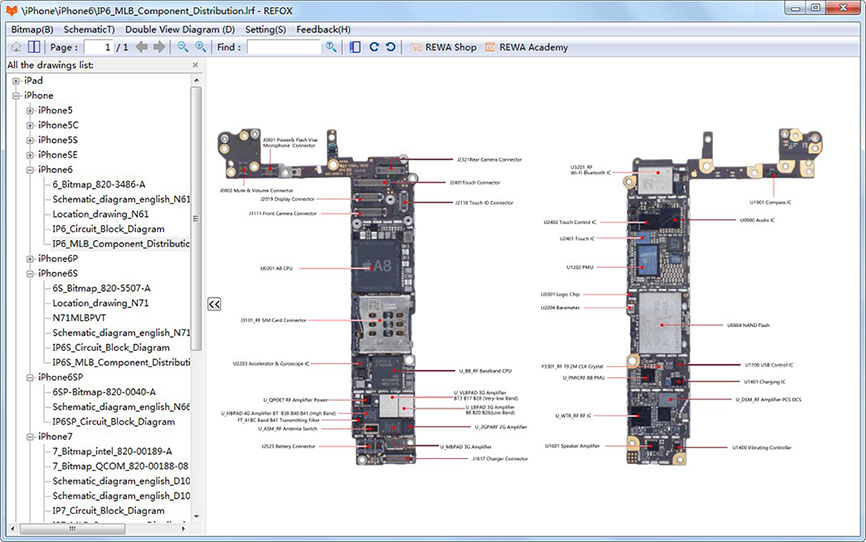Click the Page number input field
866x542 pixels.
(x=98, y=48)
